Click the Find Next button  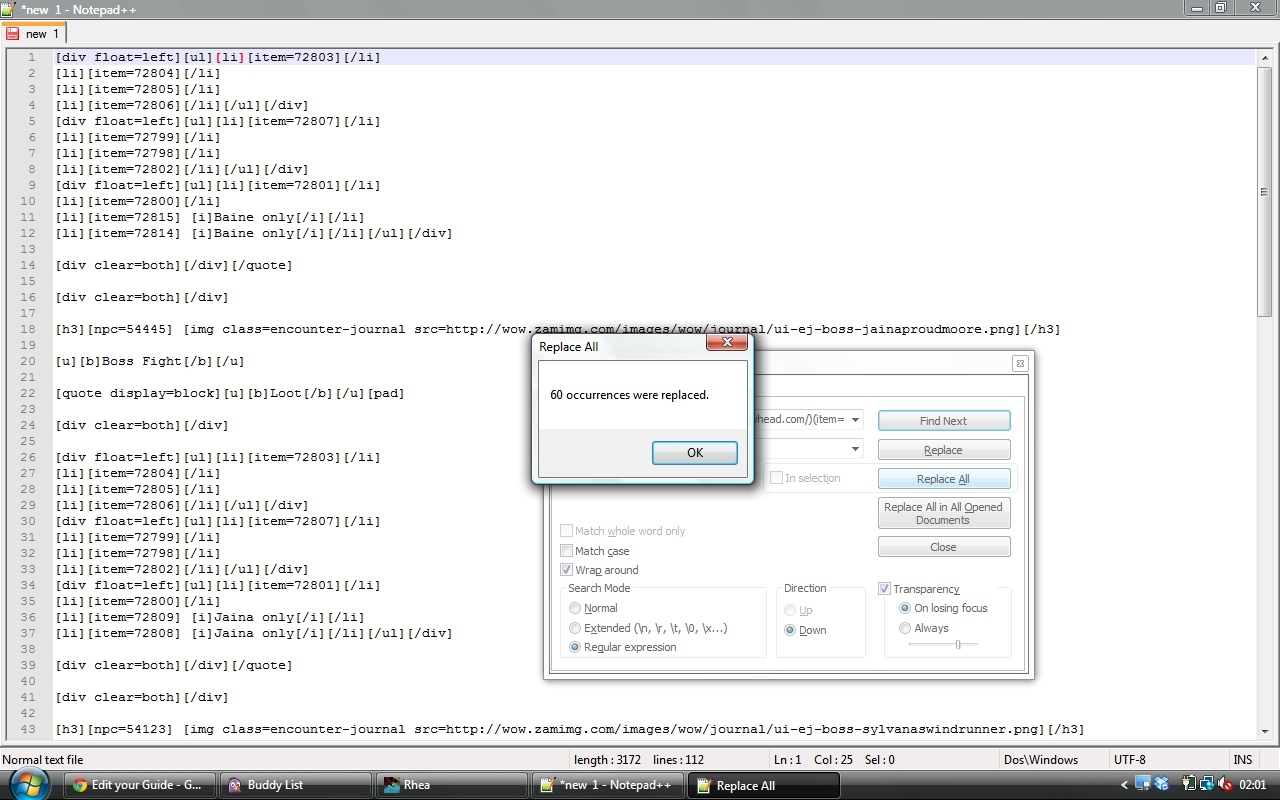(943, 421)
